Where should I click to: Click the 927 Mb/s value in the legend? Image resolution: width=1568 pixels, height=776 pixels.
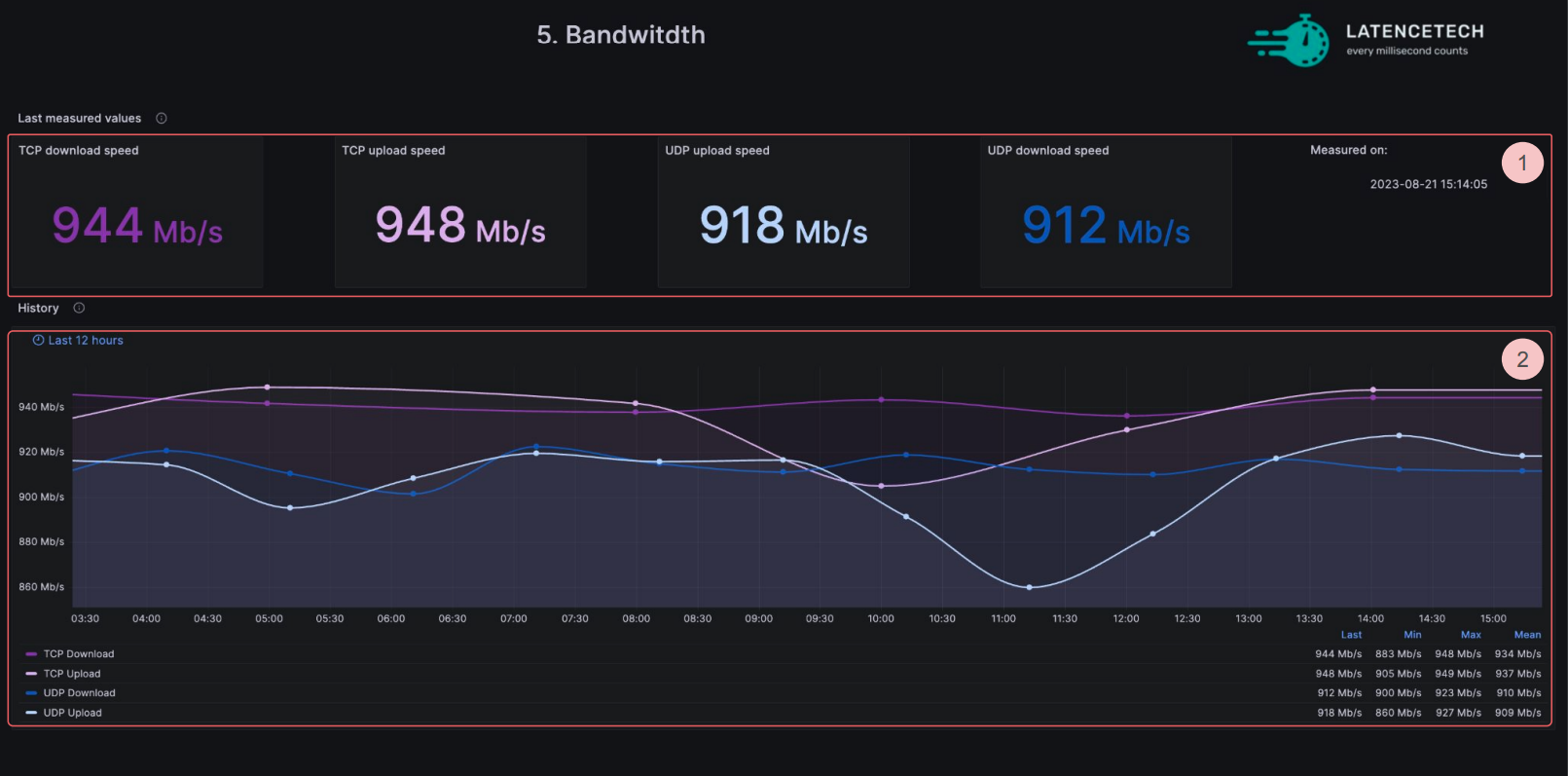pos(1458,713)
